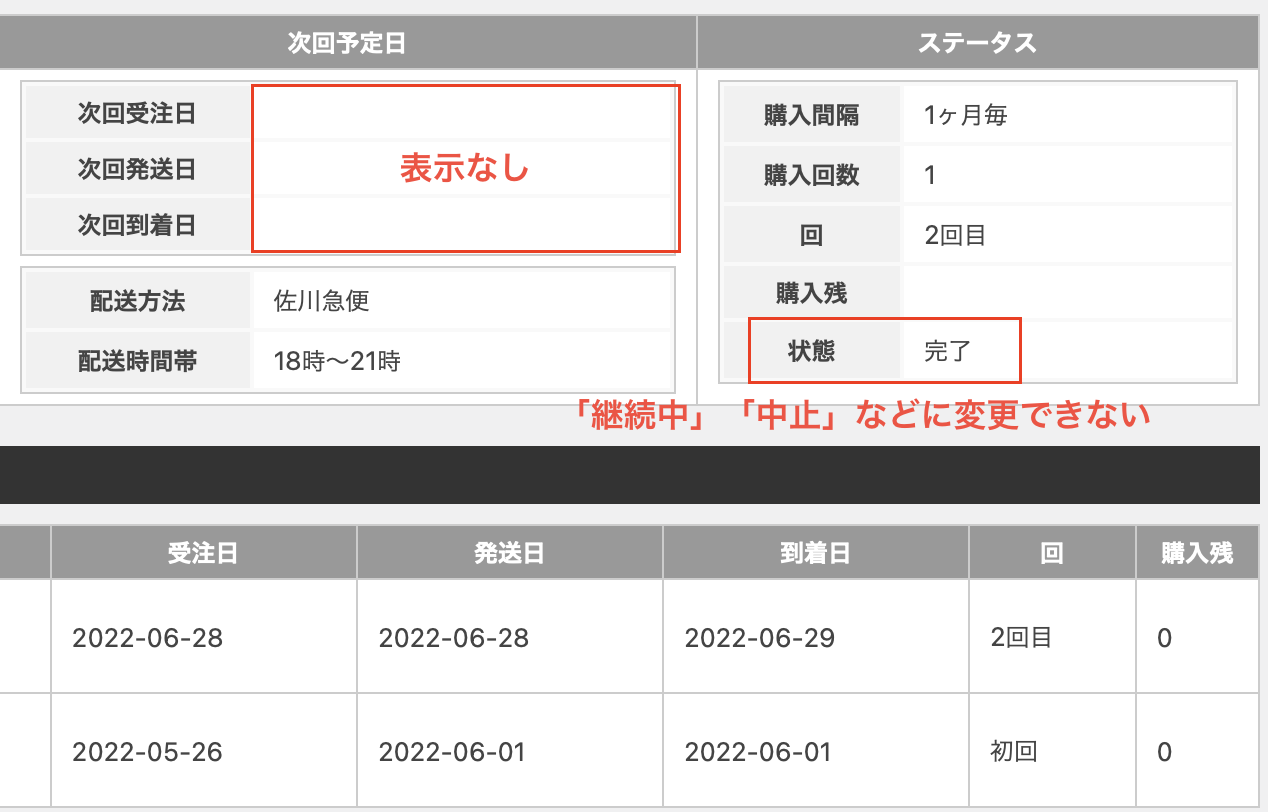Click the 購入残 column header

1197,553
